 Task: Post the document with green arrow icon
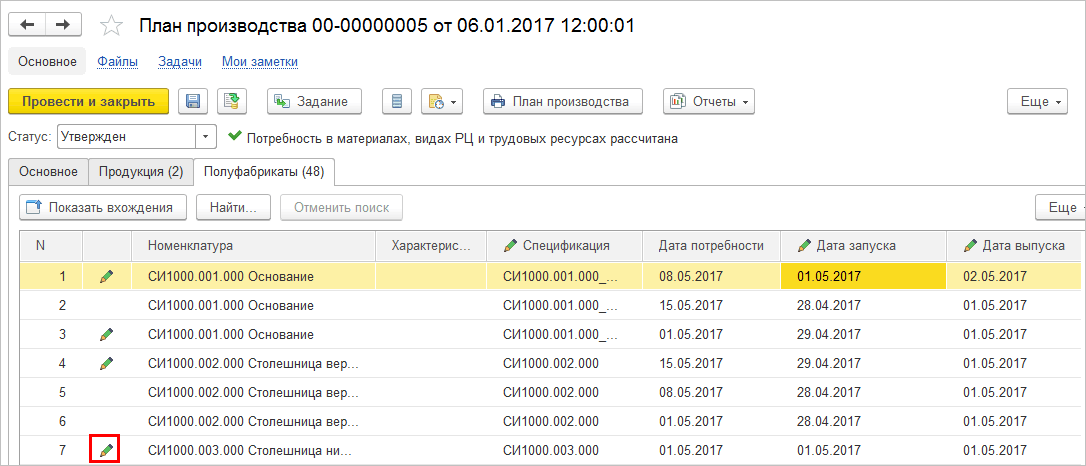tap(232, 101)
